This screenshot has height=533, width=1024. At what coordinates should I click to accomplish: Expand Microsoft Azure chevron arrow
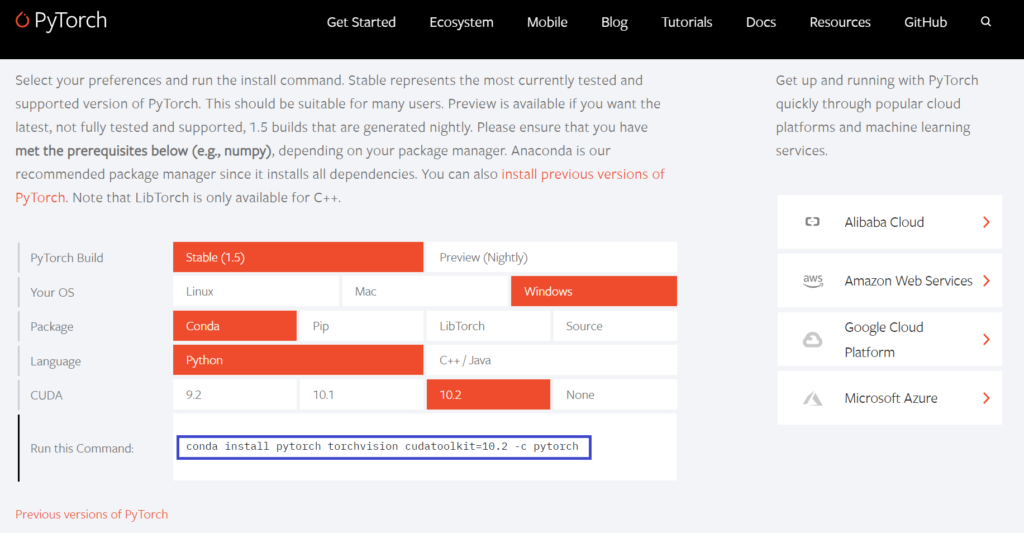(986, 398)
